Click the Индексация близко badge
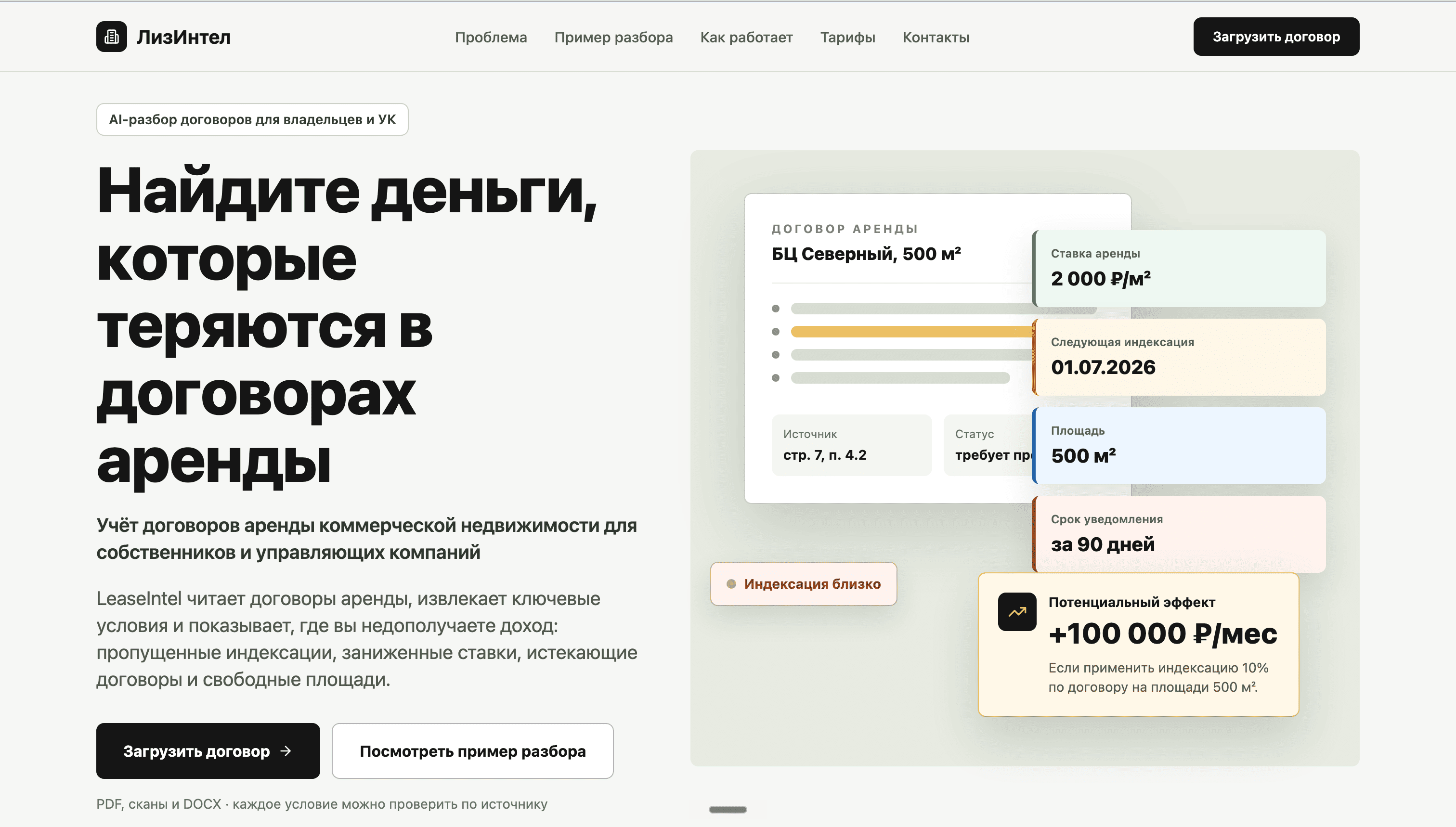 tap(803, 584)
